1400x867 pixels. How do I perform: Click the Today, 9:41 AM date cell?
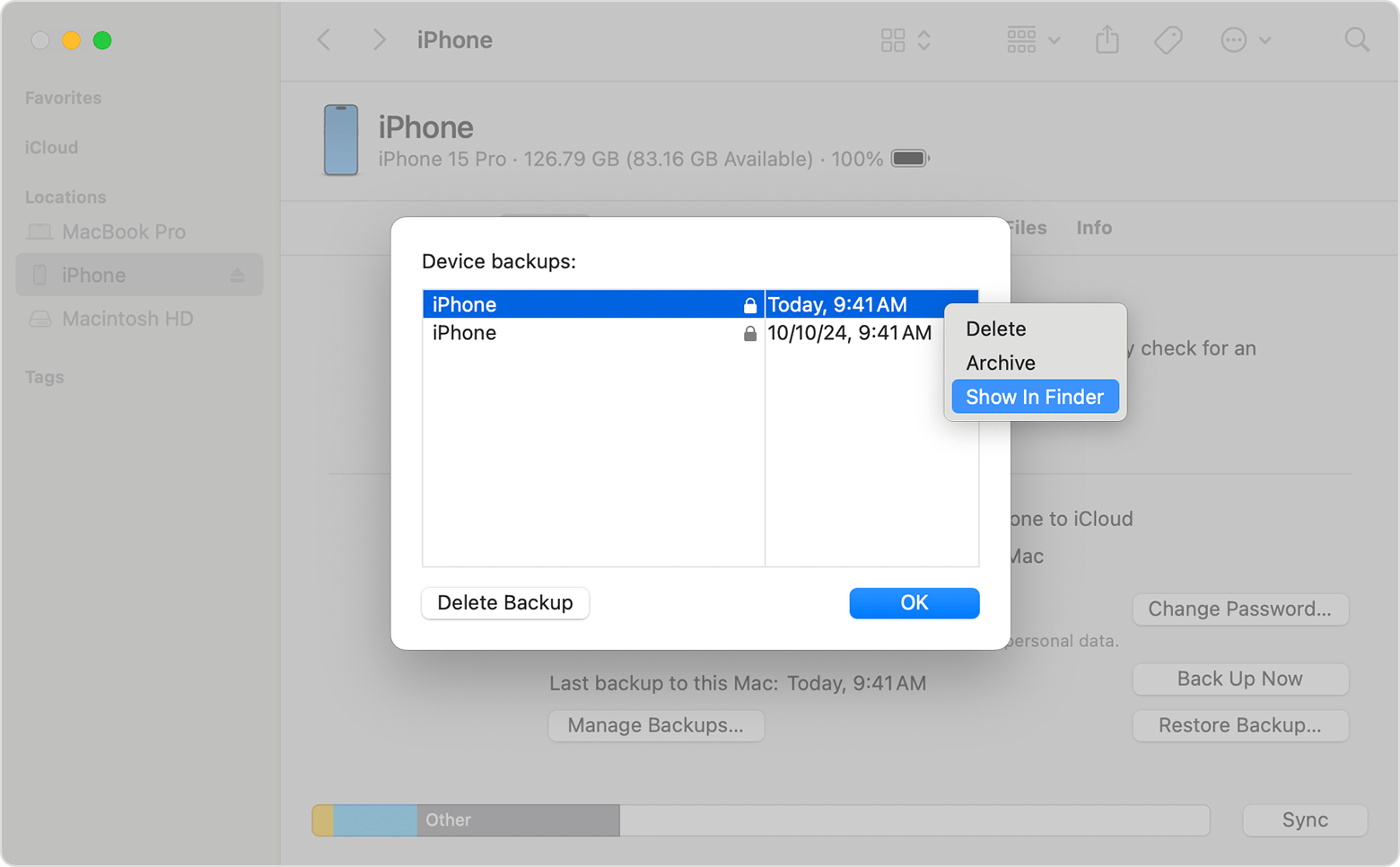coord(837,304)
